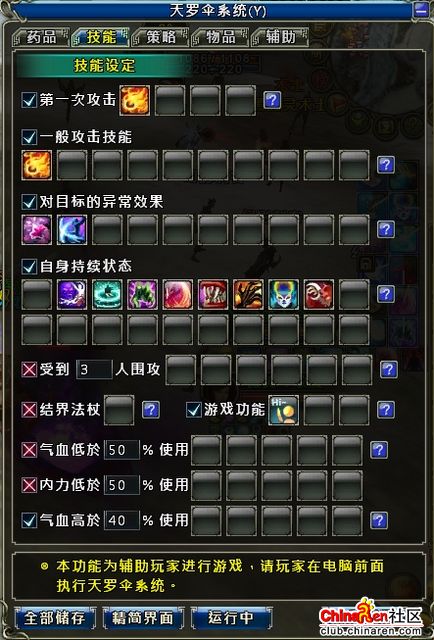Click the 气血低於 percentage input field

[122, 450]
